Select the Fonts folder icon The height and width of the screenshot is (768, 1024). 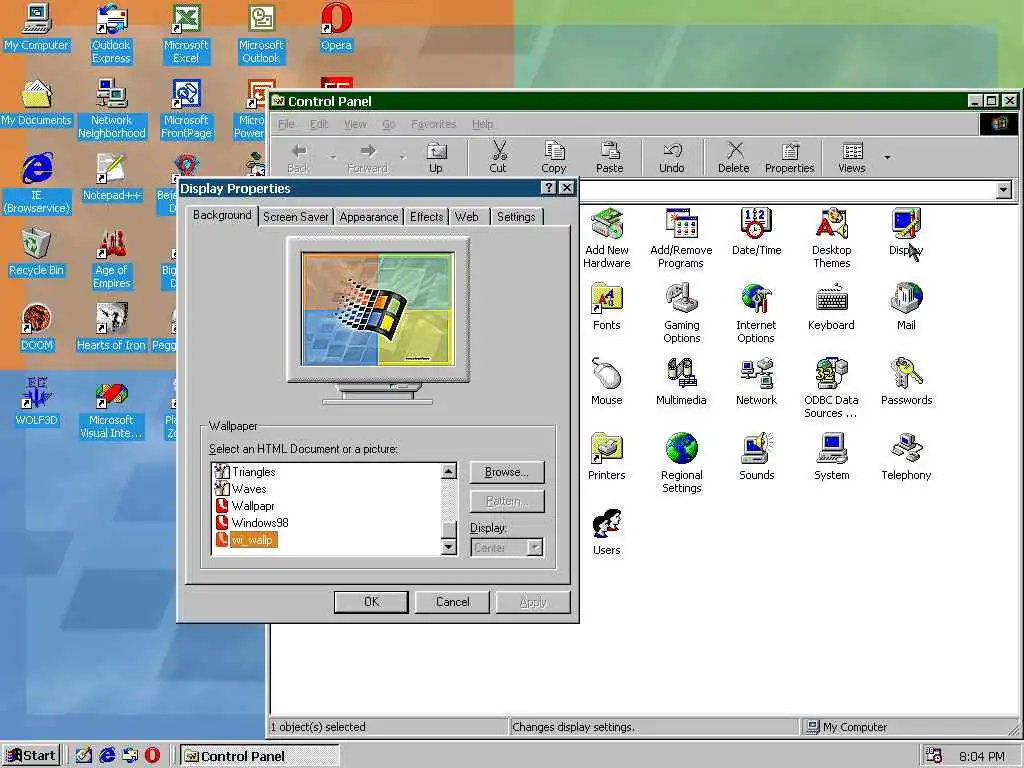(607, 307)
